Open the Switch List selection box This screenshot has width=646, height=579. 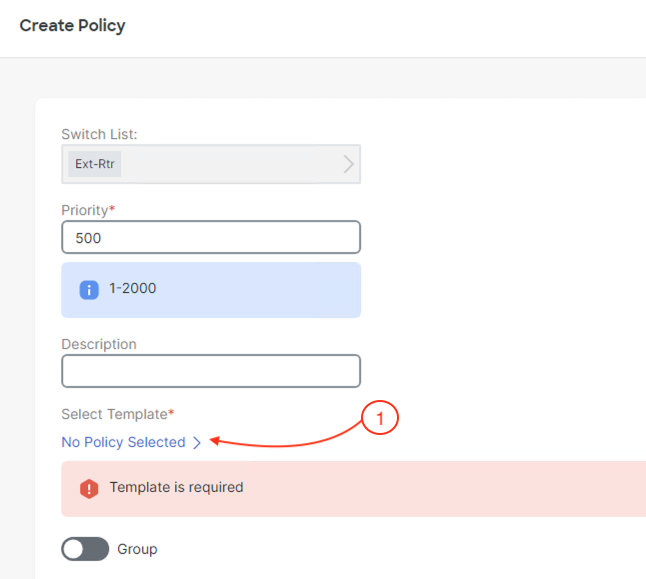click(x=211, y=164)
